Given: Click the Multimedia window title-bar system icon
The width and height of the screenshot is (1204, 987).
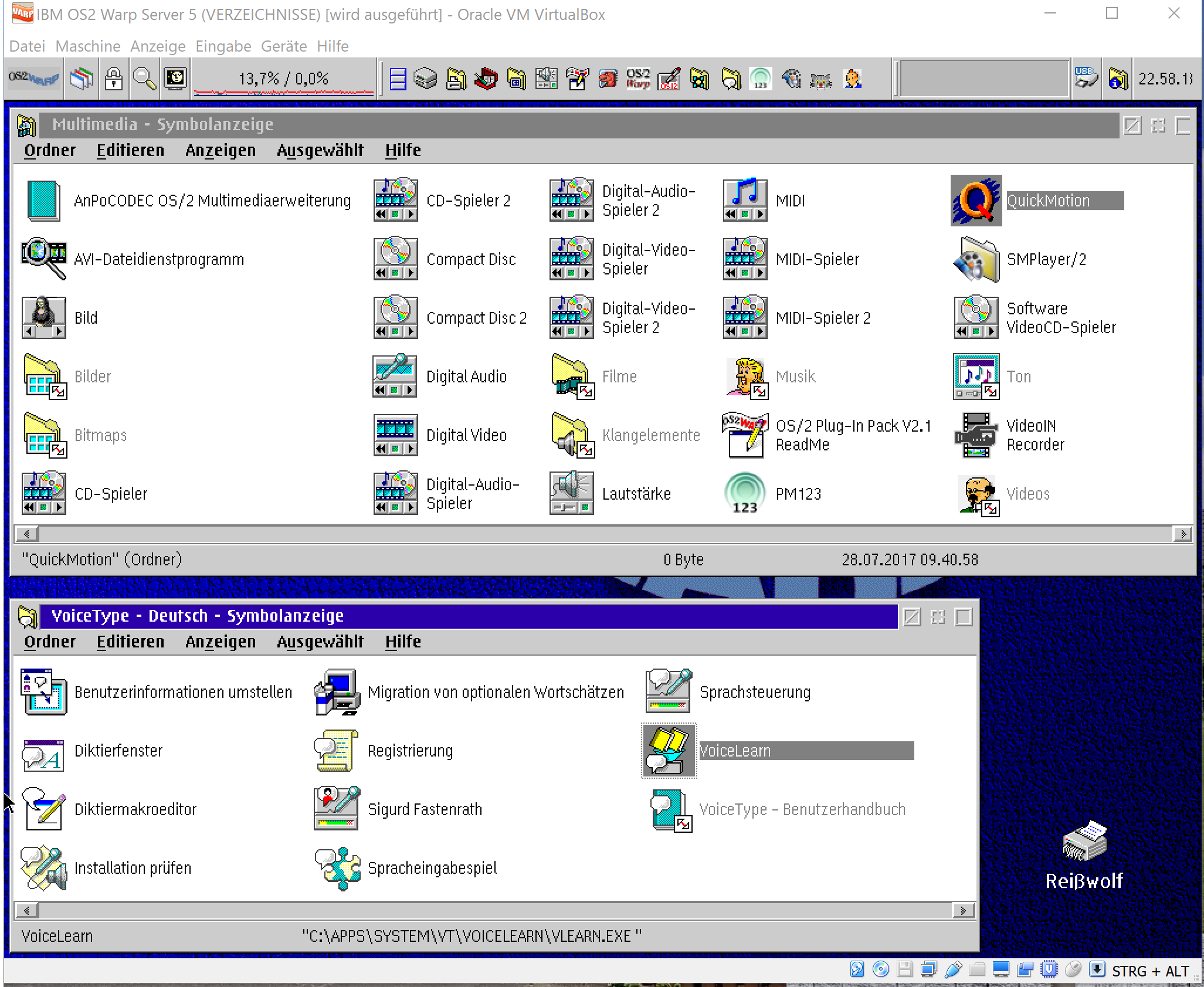Looking at the screenshot, I should tap(26, 125).
